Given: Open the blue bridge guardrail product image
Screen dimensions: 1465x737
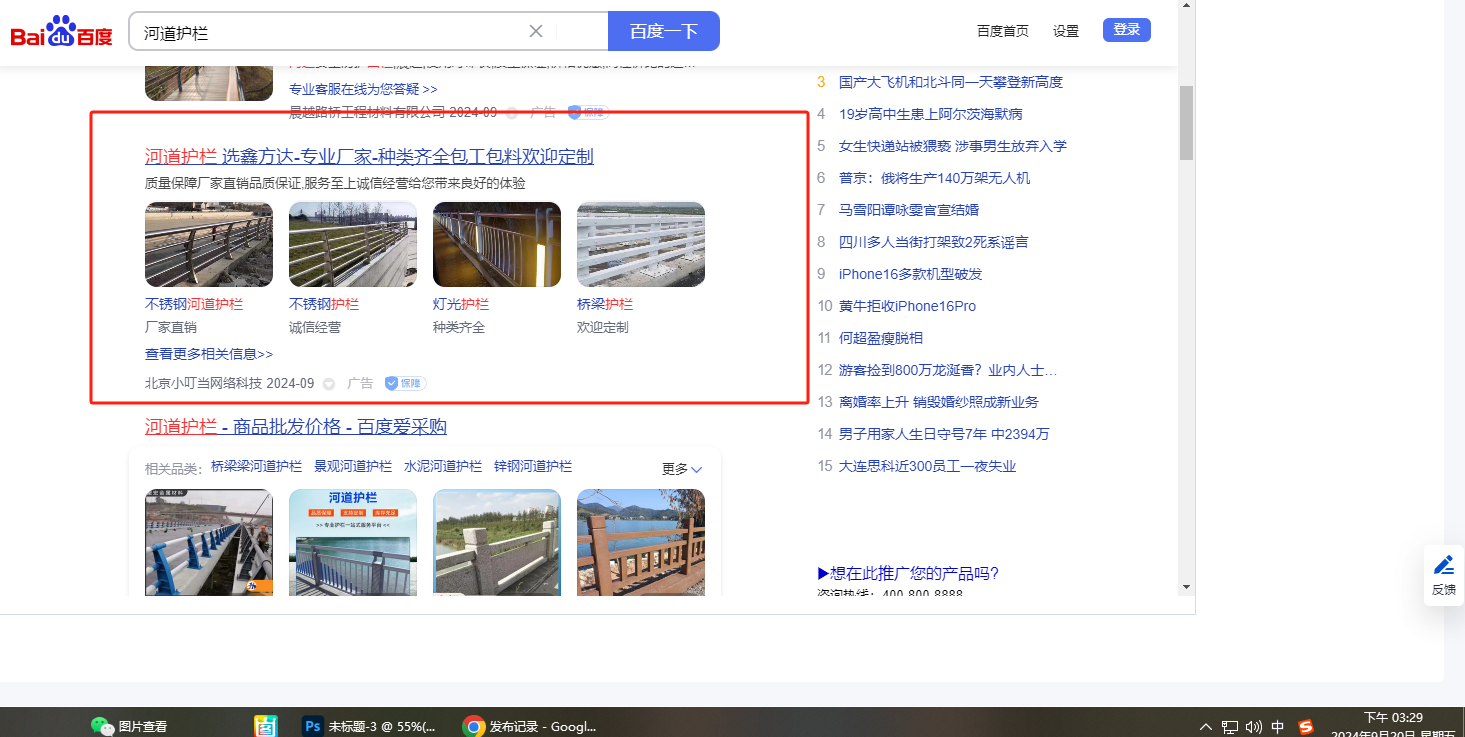Looking at the screenshot, I should [x=209, y=542].
